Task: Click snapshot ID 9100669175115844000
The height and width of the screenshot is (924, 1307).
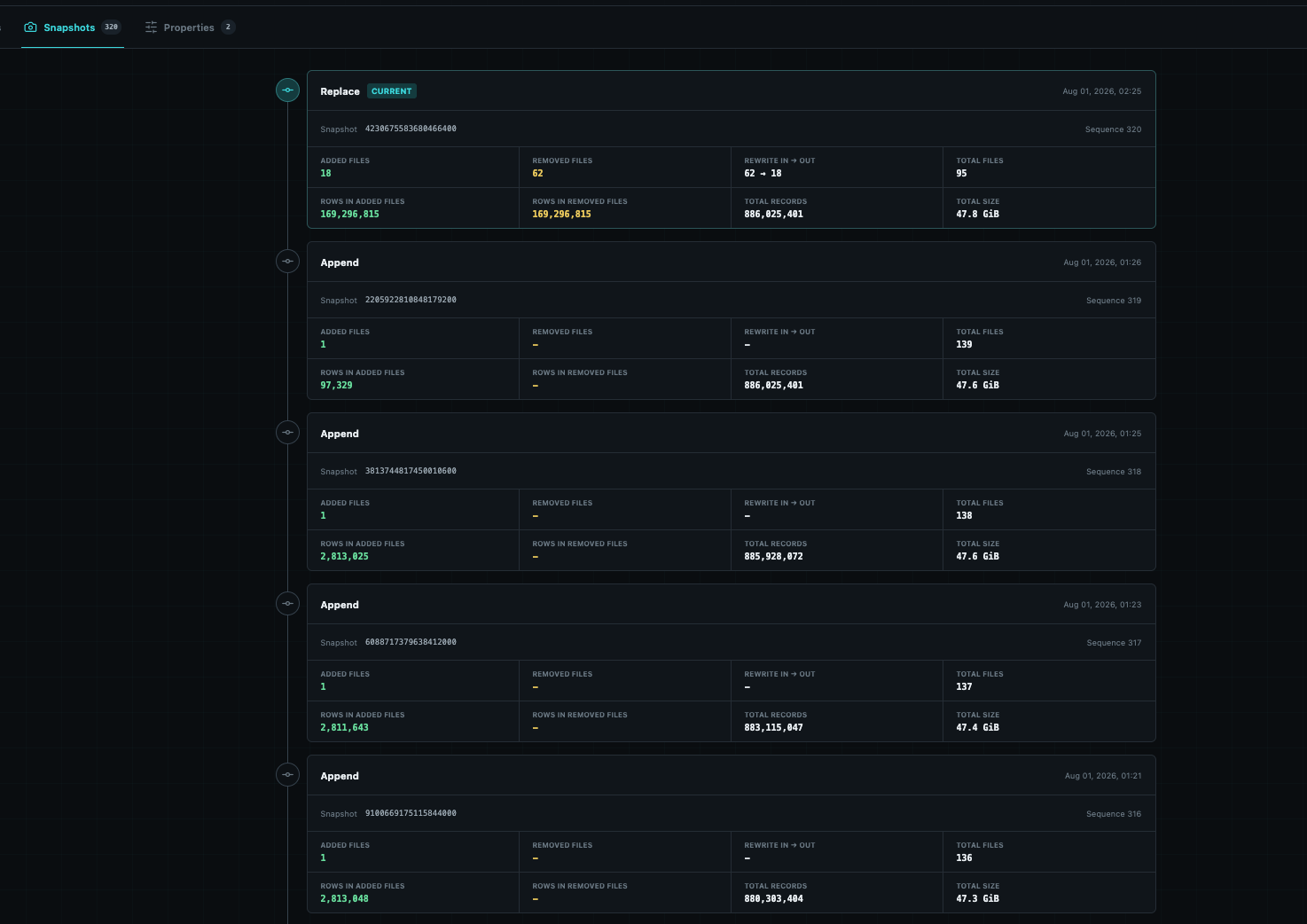Action: click(411, 813)
